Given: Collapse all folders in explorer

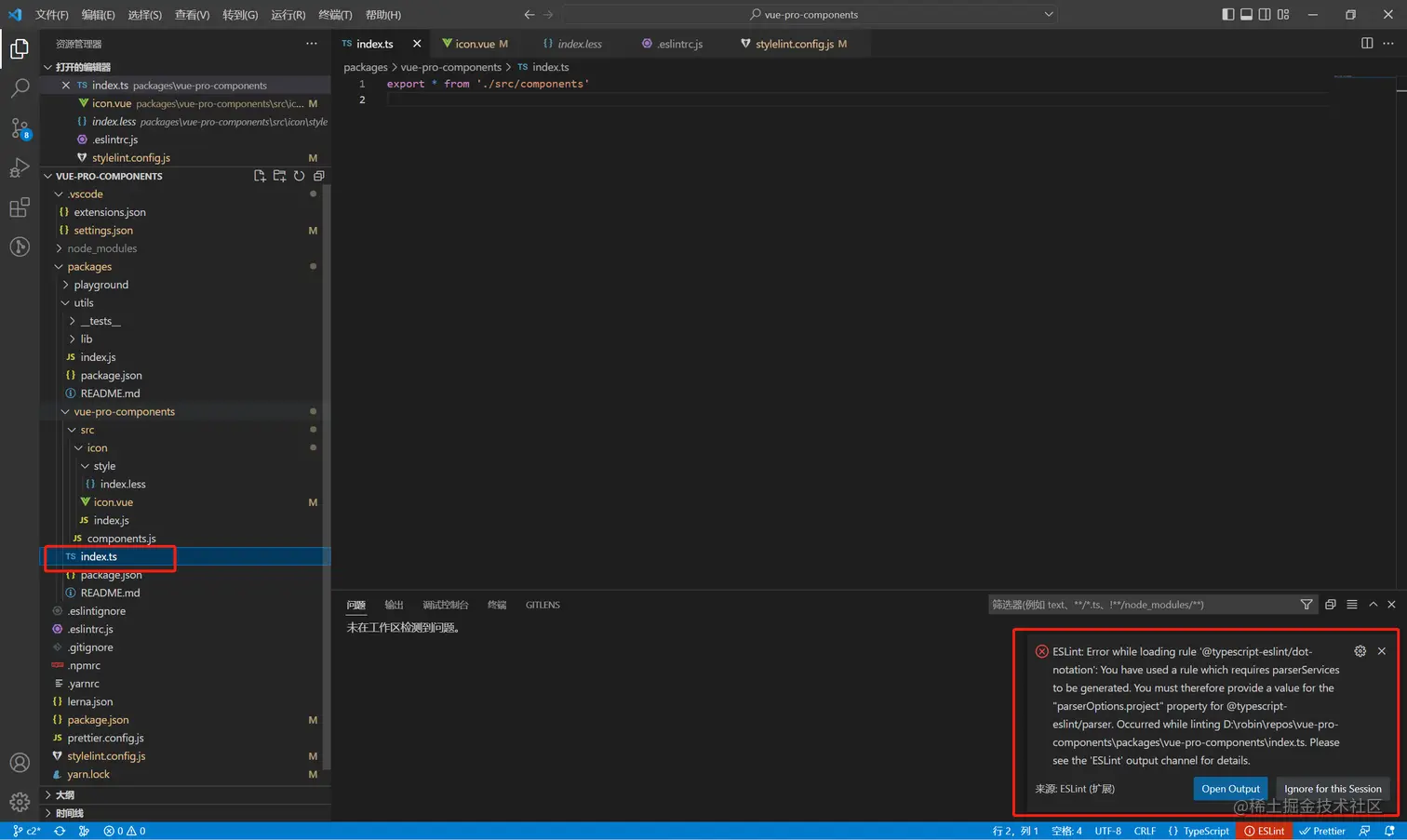Looking at the screenshot, I should (x=318, y=176).
